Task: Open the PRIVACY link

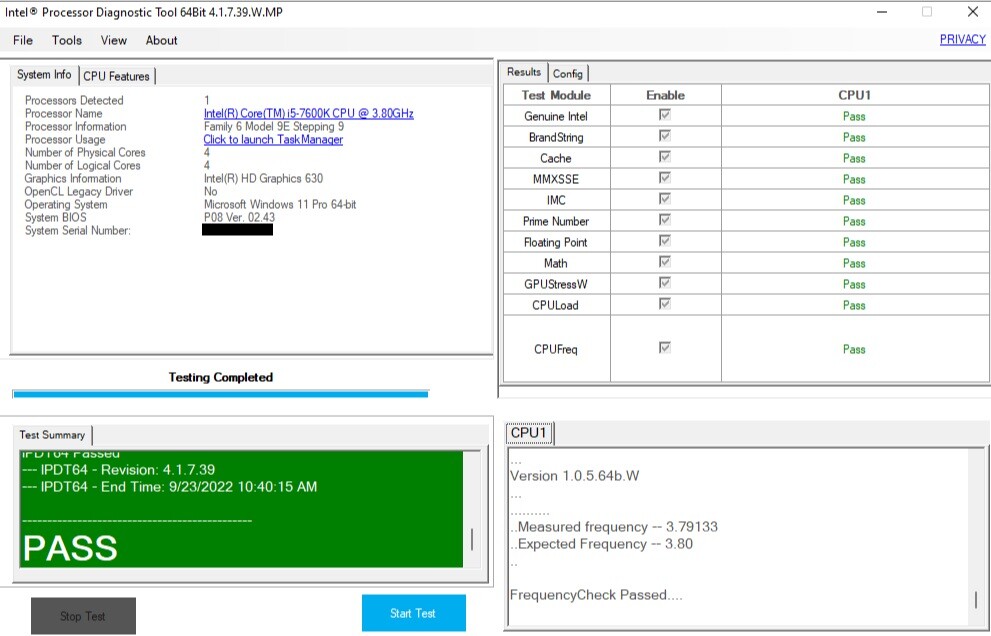Action: pos(963,39)
